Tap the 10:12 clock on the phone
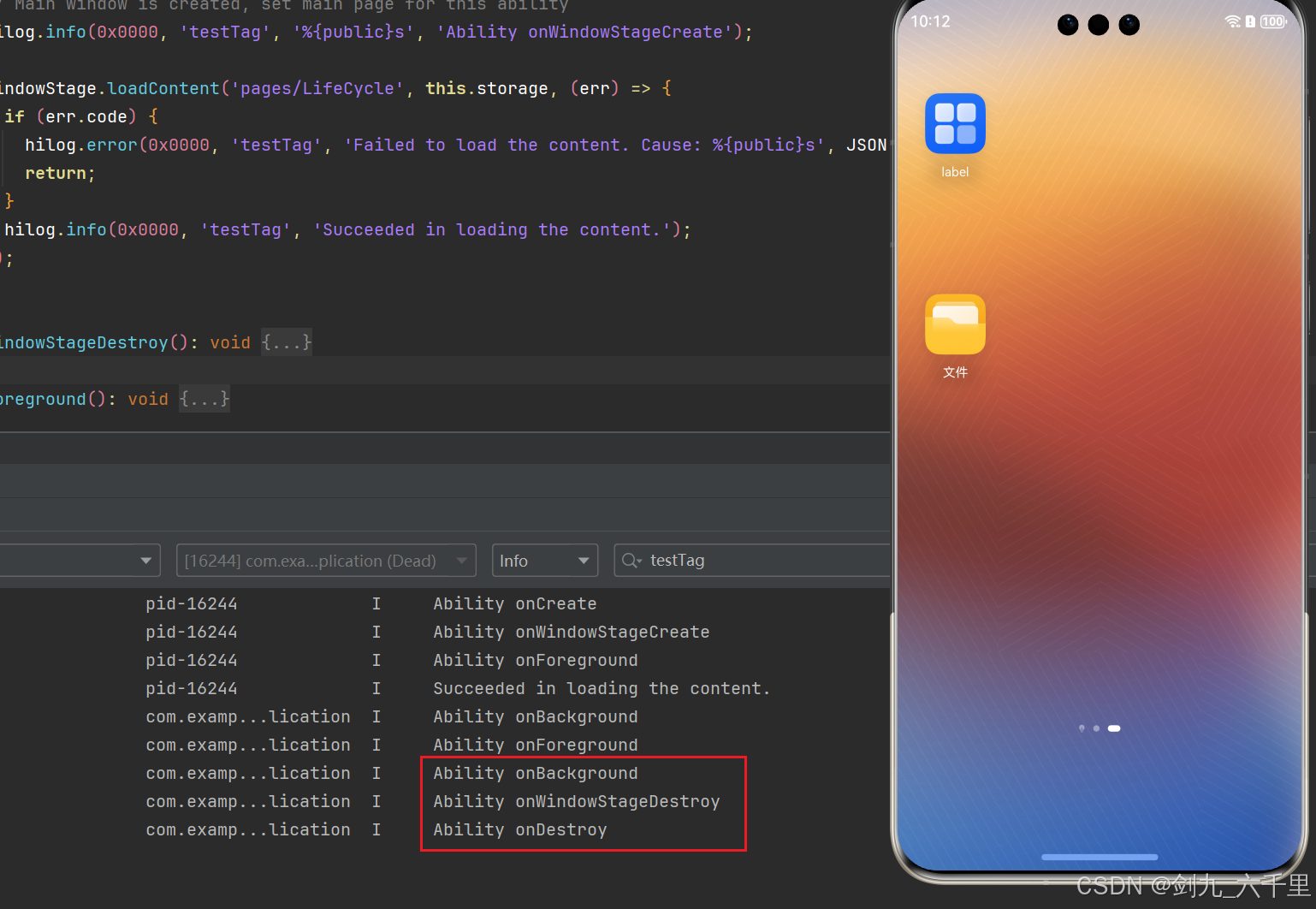Image resolution: width=1316 pixels, height=909 pixels. click(x=930, y=21)
